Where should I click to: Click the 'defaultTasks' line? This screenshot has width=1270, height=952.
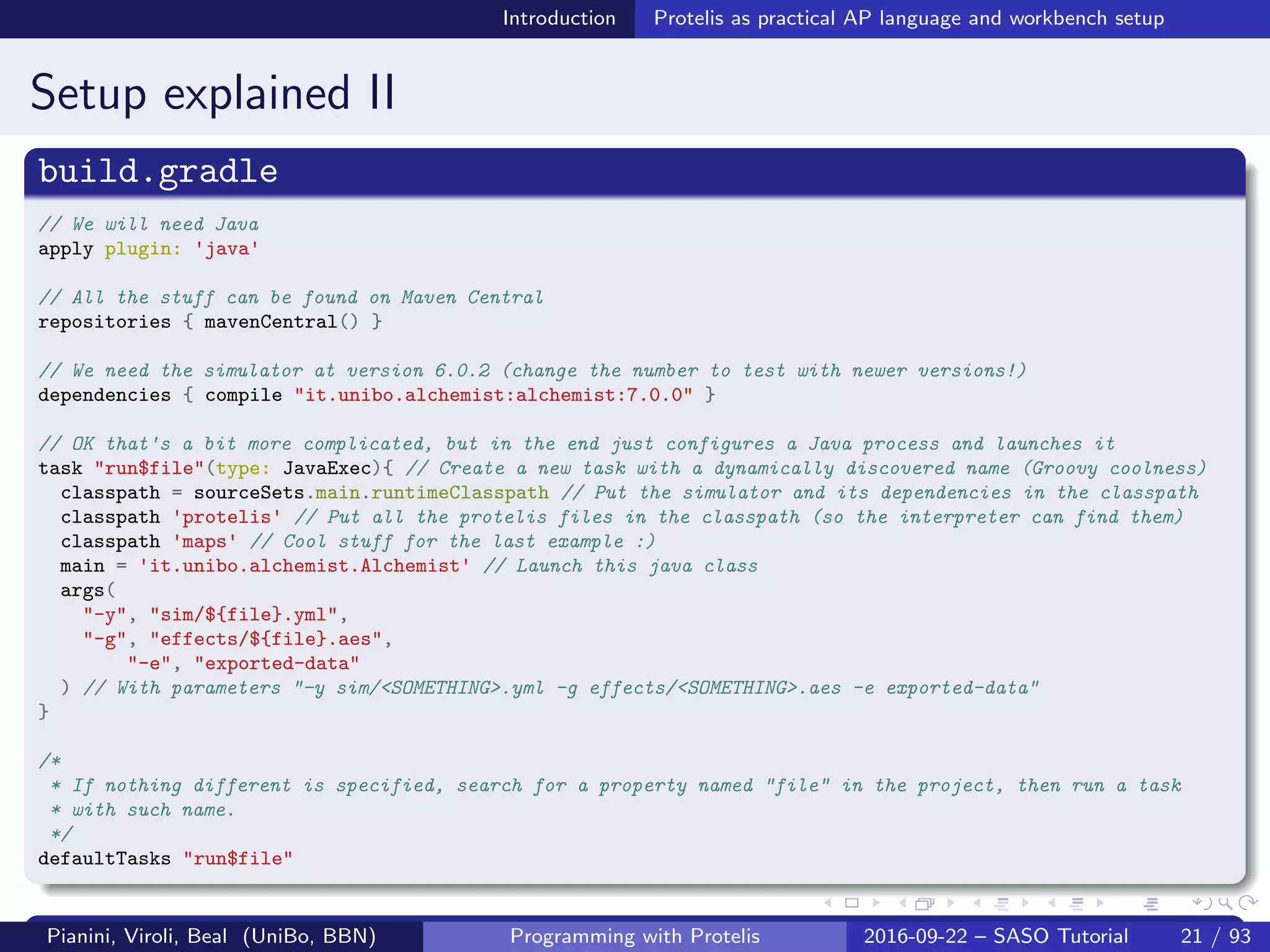[x=165, y=859]
